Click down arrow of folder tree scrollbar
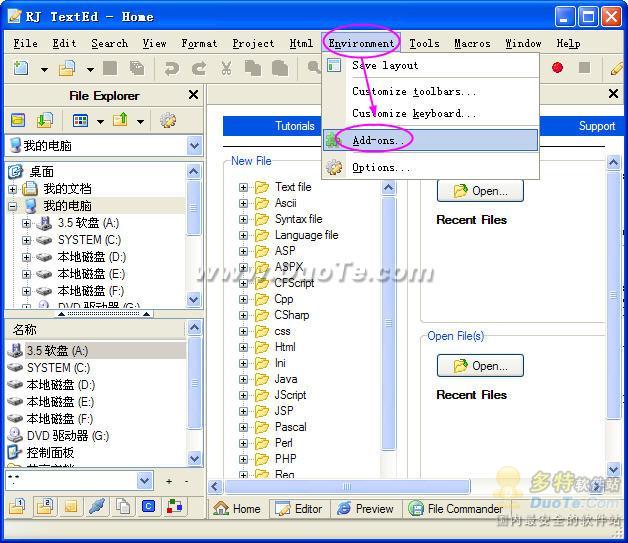Screen dimensions: 628x543 click(x=194, y=299)
